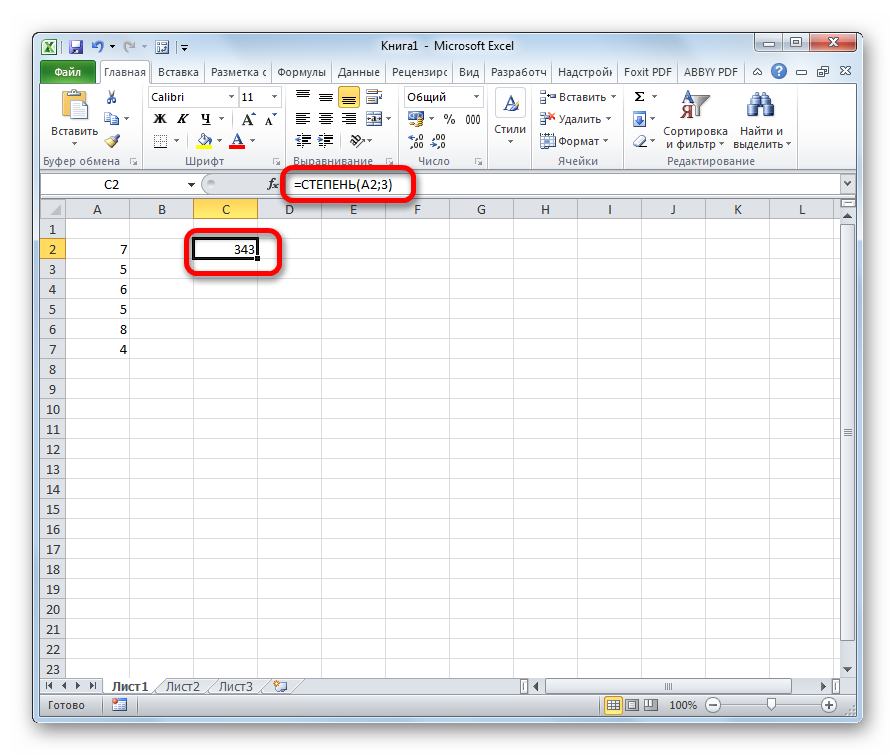The width and height of the screenshot is (896, 756).
Task: Insert a new worksheet tab icon
Action: 280,686
